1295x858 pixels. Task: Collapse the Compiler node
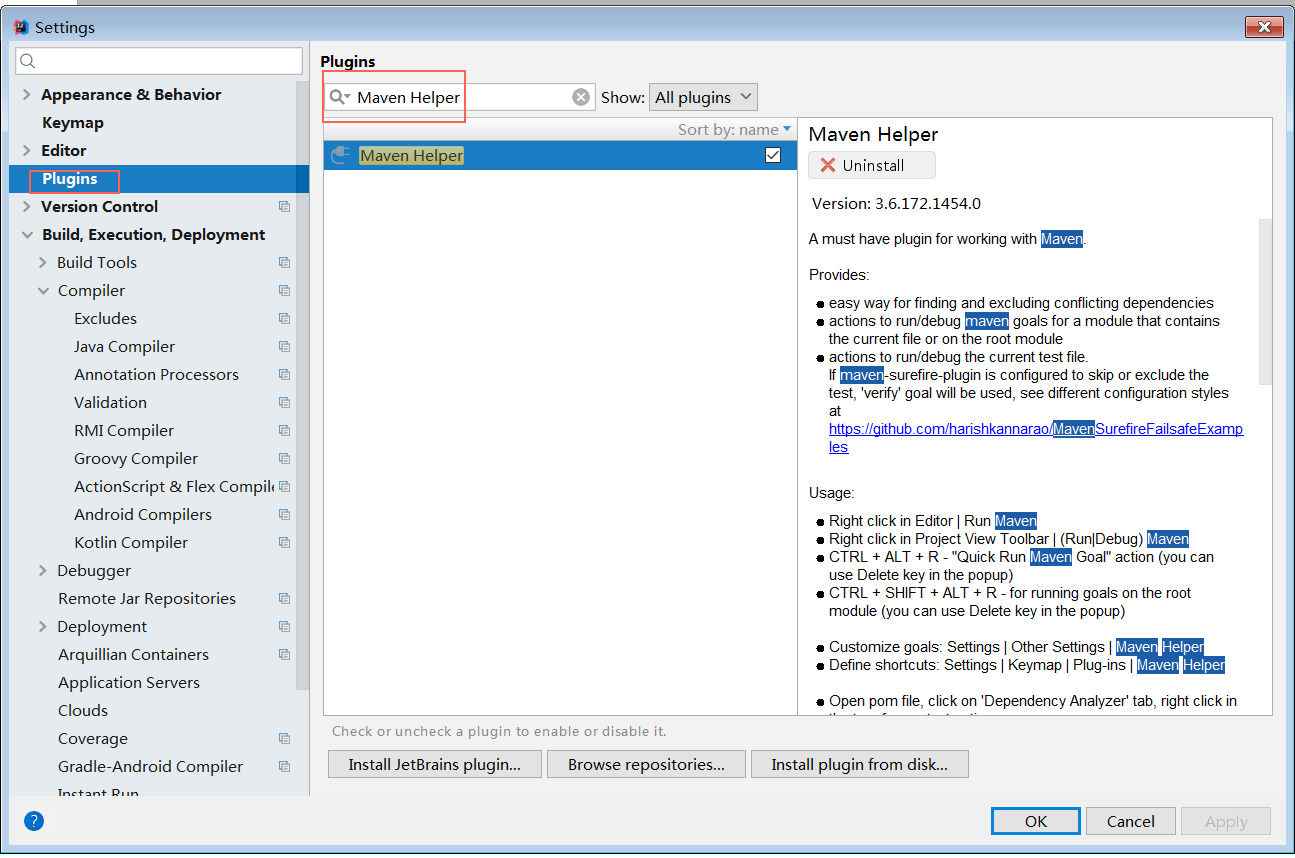coord(43,290)
